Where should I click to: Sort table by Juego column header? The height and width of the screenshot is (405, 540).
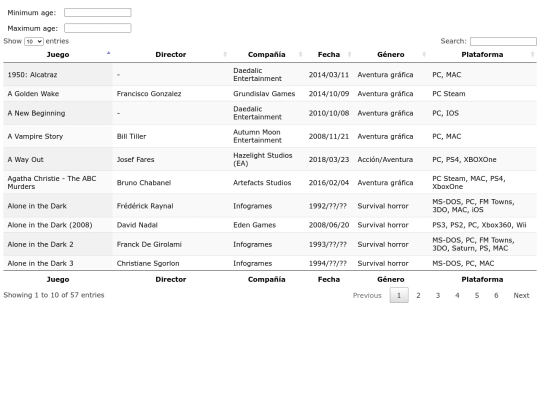(x=58, y=54)
